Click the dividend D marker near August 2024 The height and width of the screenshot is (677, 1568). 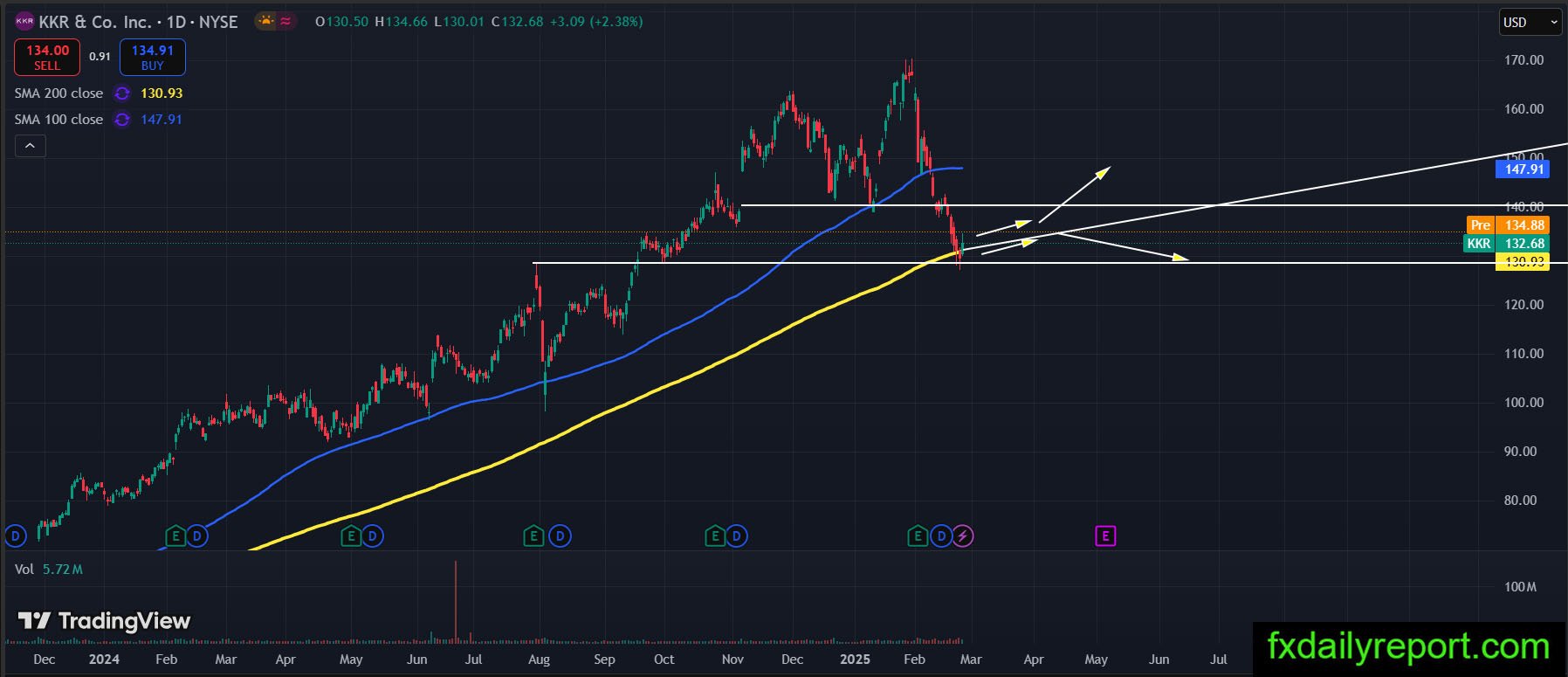point(560,535)
